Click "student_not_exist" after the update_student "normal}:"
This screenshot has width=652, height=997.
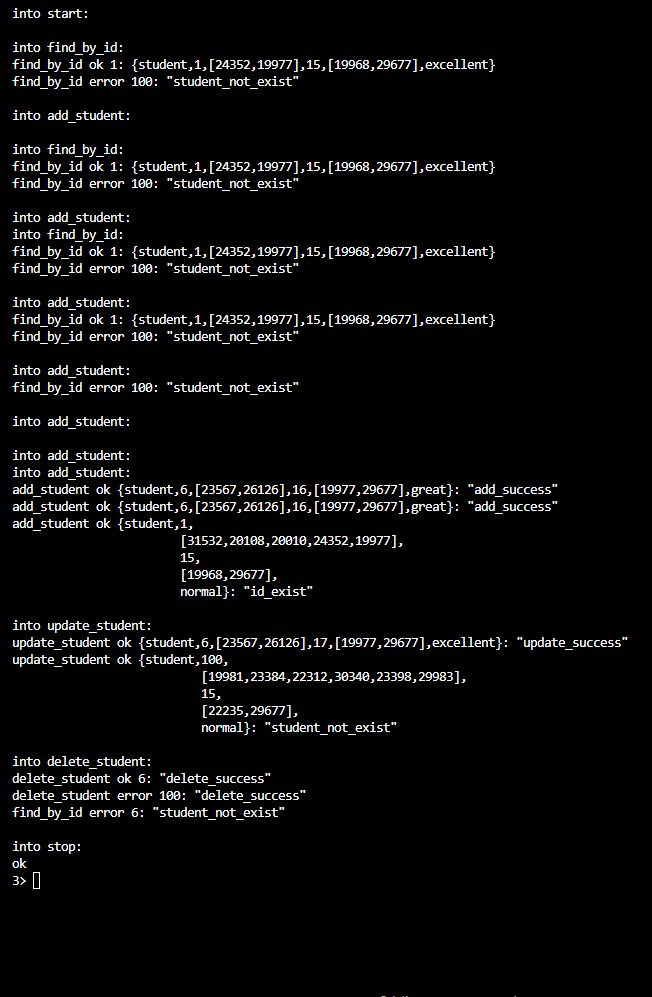330,727
